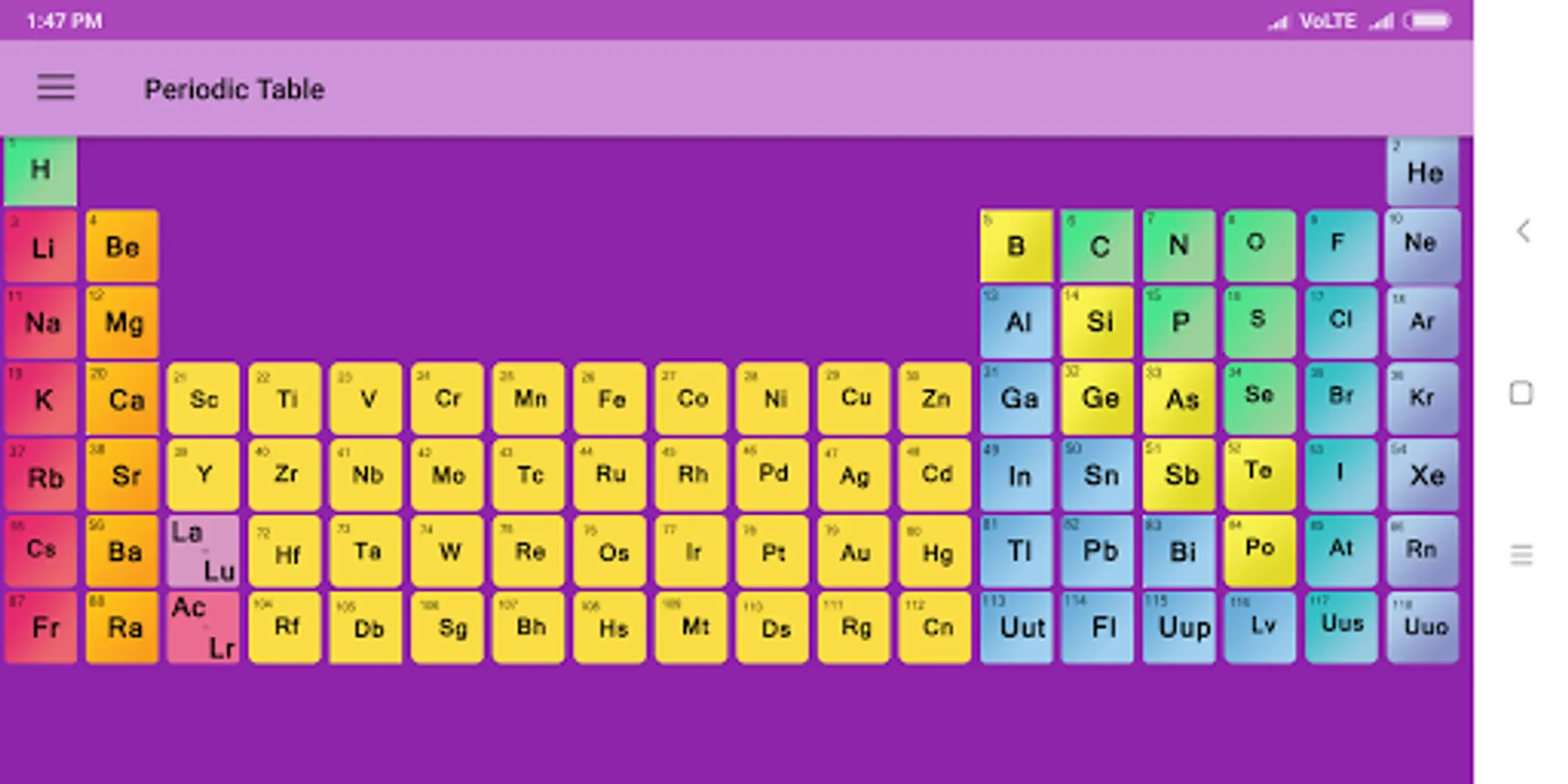Select Helium element tile

1422,172
